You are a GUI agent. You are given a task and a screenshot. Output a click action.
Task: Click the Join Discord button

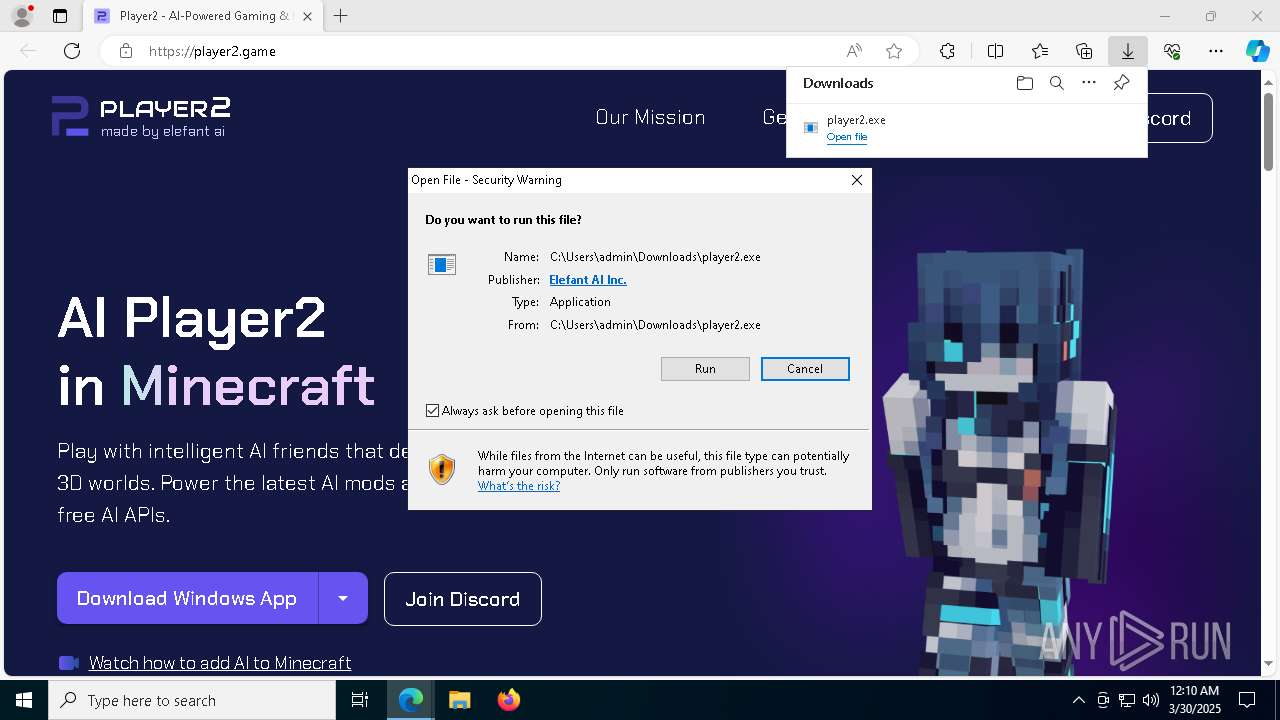463,599
